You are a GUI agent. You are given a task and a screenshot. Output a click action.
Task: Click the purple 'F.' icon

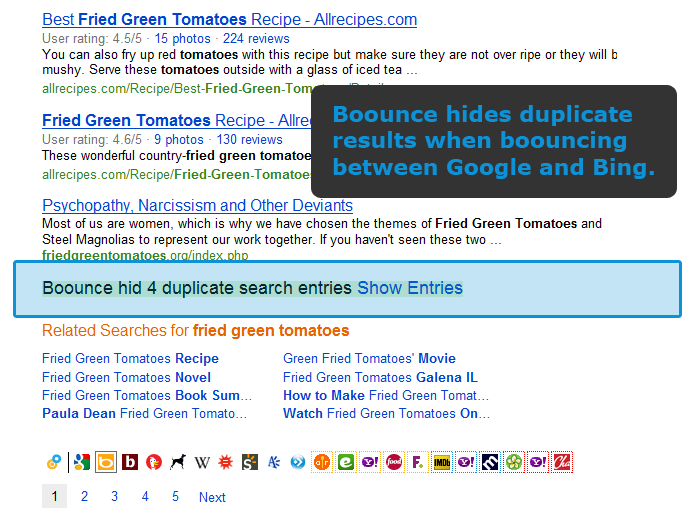click(x=418, y=462)
